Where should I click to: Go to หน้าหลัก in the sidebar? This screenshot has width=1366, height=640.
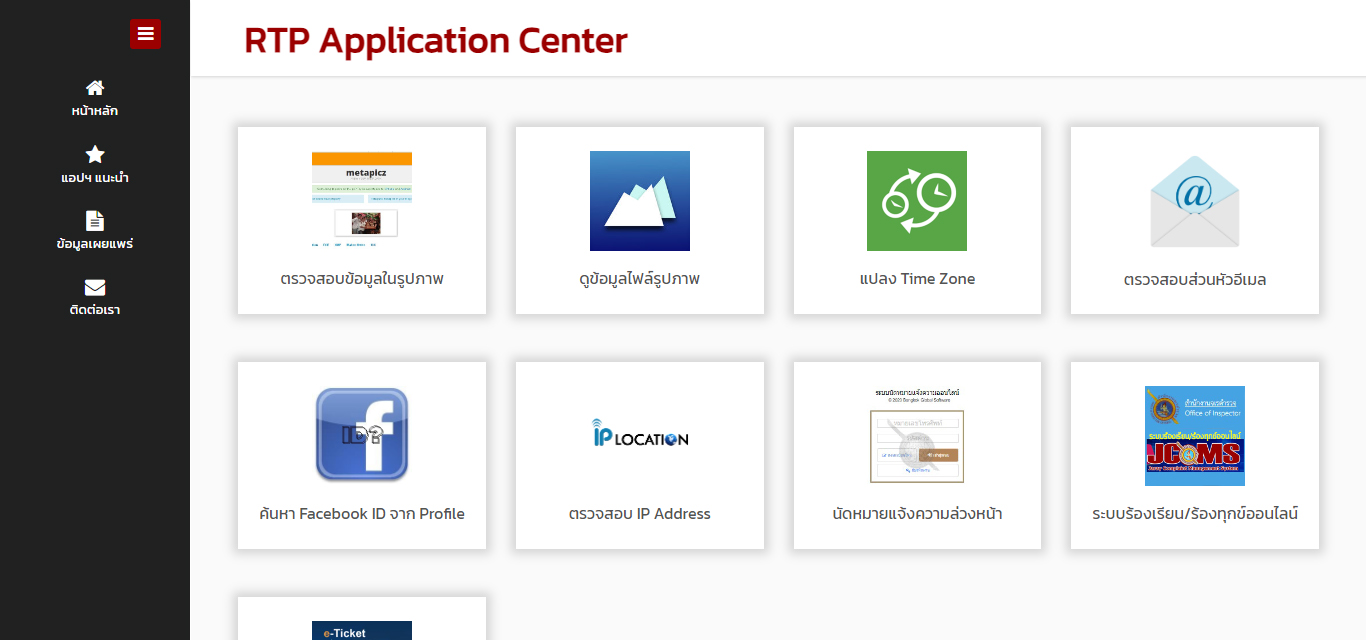click(x=95, y=111)
